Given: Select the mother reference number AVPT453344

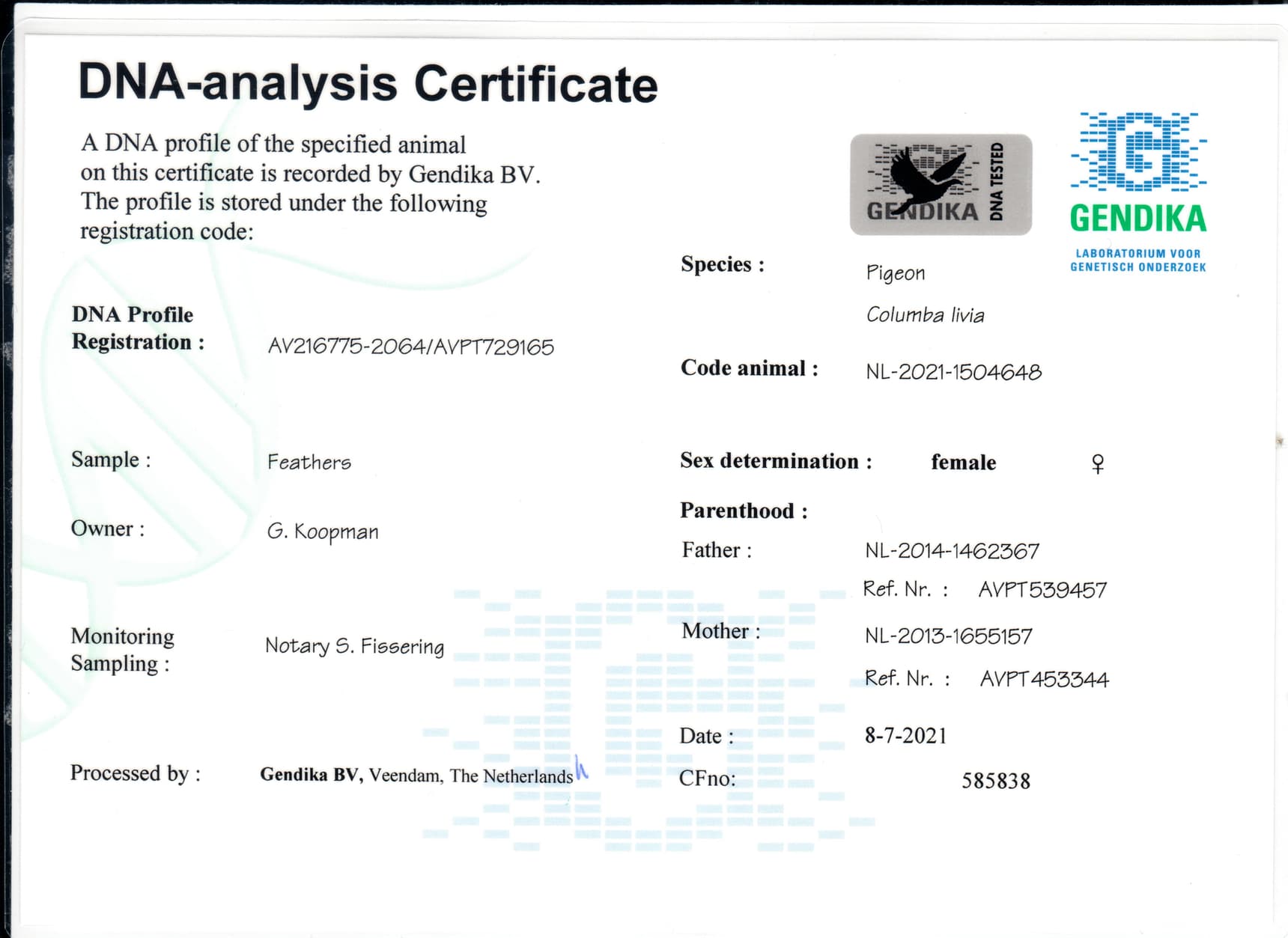Looking at the screenshot, I should tap(1044, 680).
